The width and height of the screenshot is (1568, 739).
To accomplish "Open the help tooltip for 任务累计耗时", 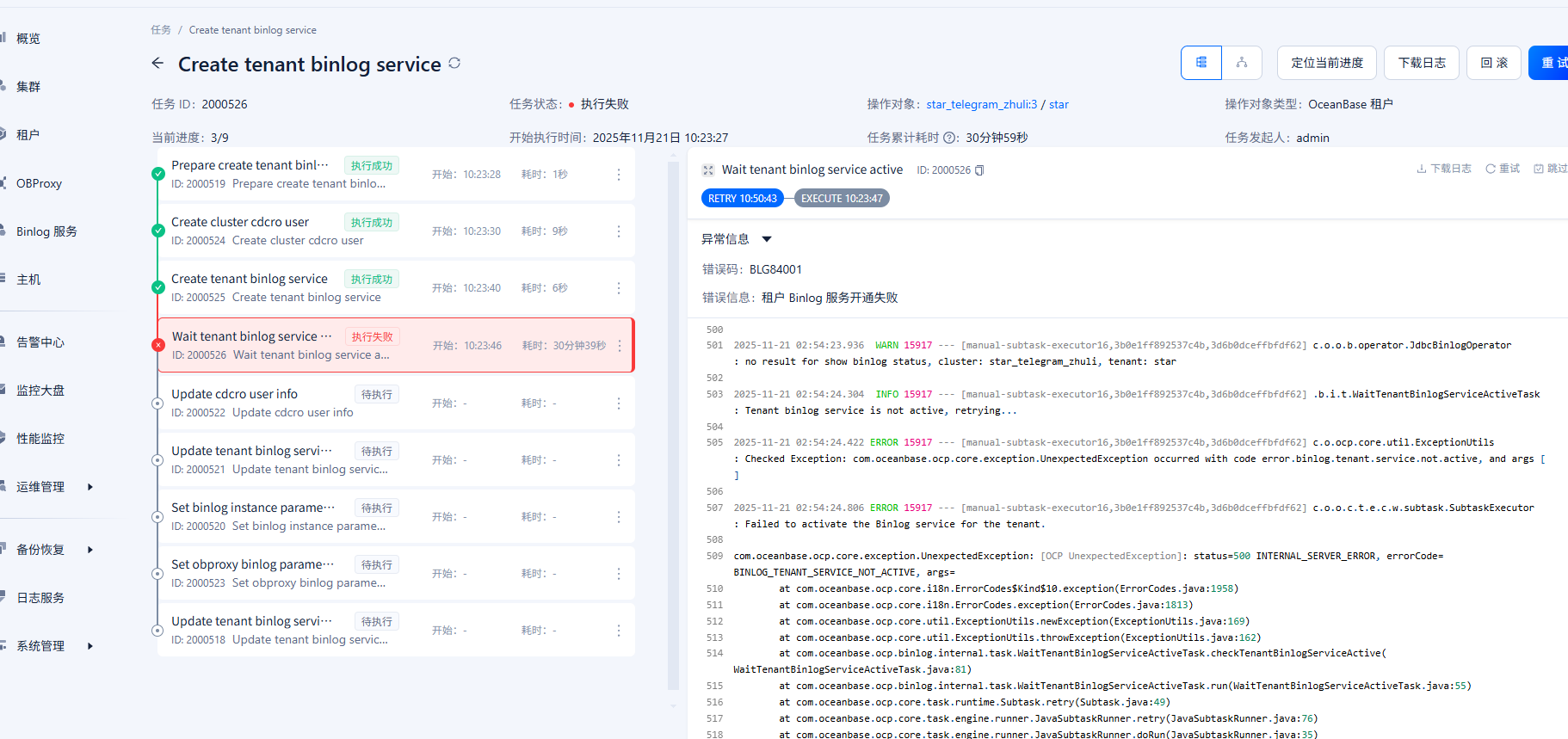I will coord(950,138).
